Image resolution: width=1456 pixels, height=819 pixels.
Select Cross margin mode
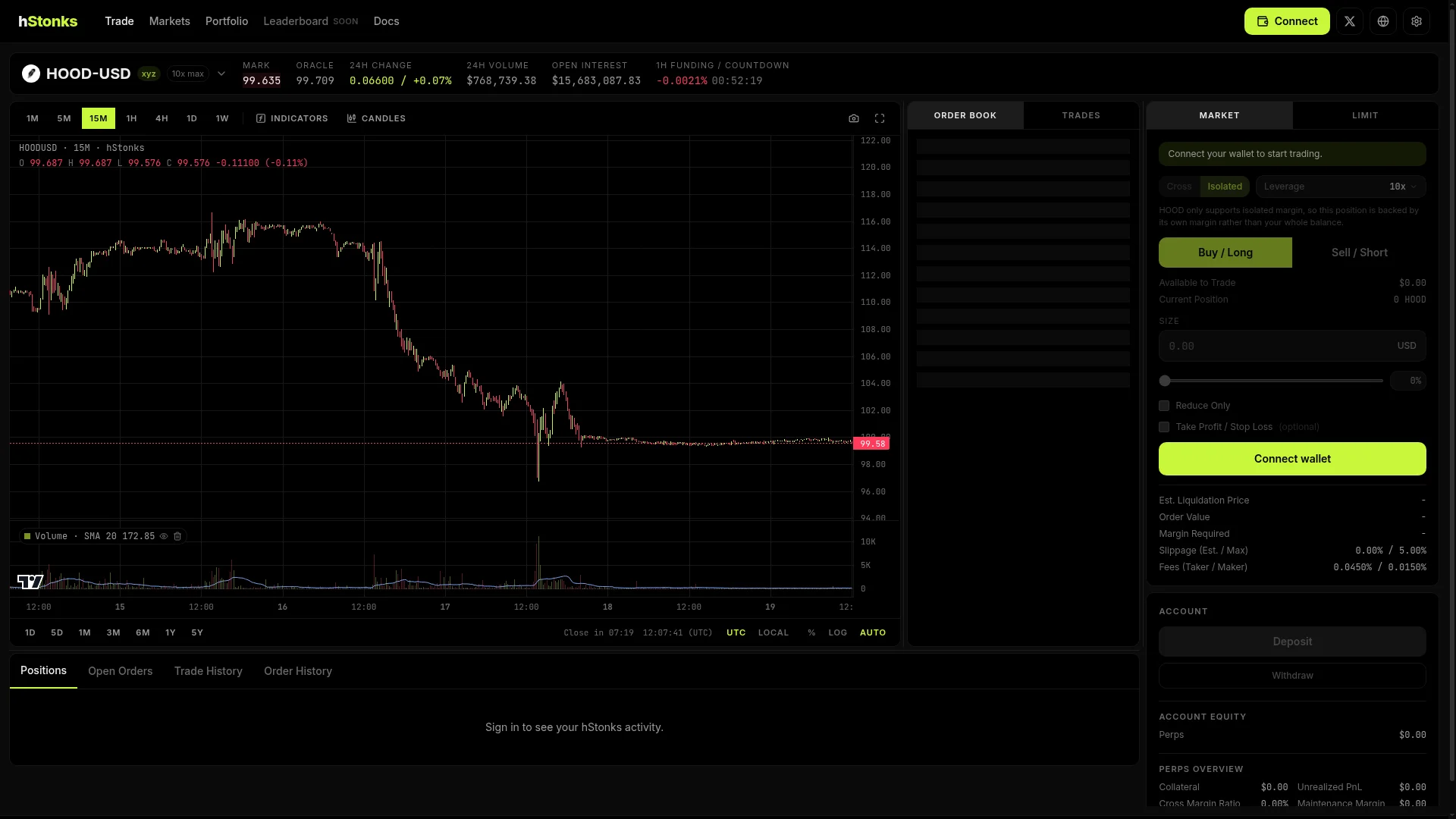1179,187
